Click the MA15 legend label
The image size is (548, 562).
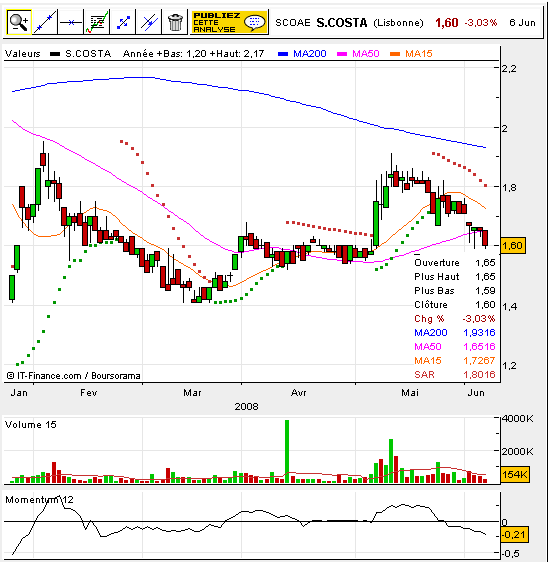coord(419,54)
